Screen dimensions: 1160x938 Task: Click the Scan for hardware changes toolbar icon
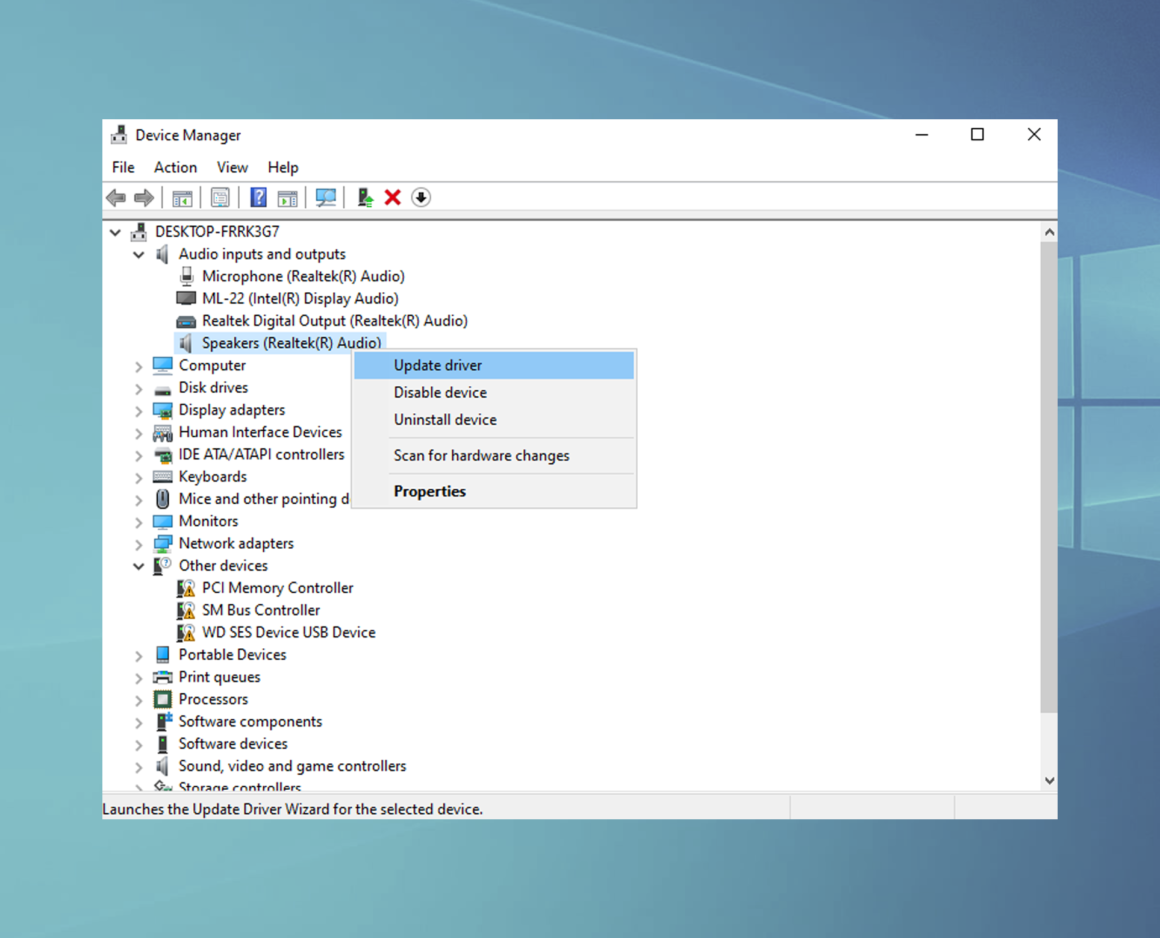pyautogui.click(x=325, y=197)
